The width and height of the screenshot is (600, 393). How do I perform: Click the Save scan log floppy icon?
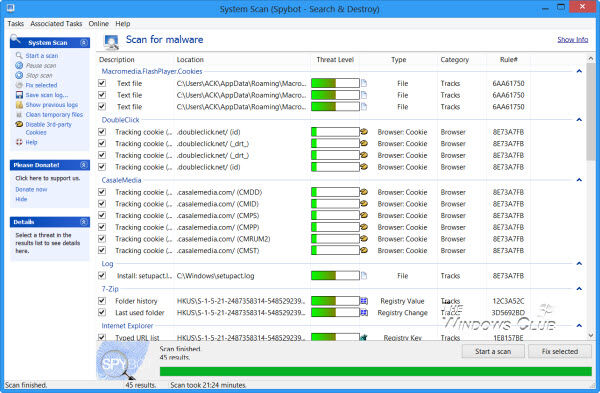(x=19, y=95)
